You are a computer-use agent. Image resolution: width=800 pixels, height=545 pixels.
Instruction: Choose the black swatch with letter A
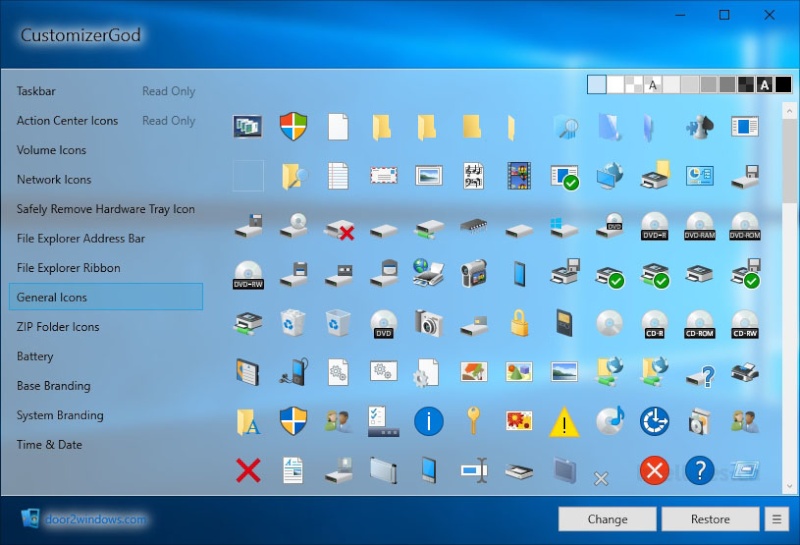click(x=764, y=84)
